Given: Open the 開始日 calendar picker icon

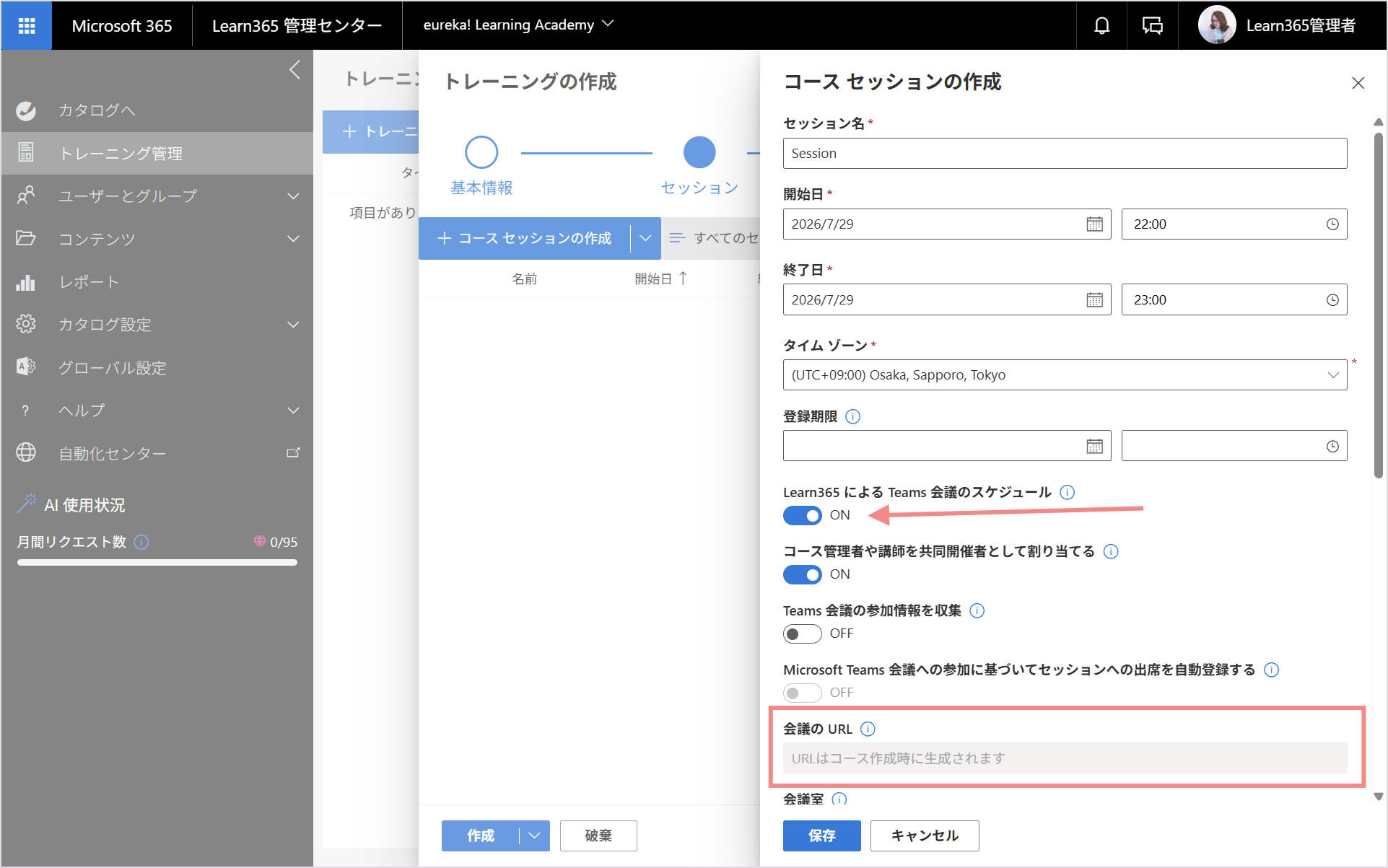Looking at the screenshot, I should point(1094,224).
